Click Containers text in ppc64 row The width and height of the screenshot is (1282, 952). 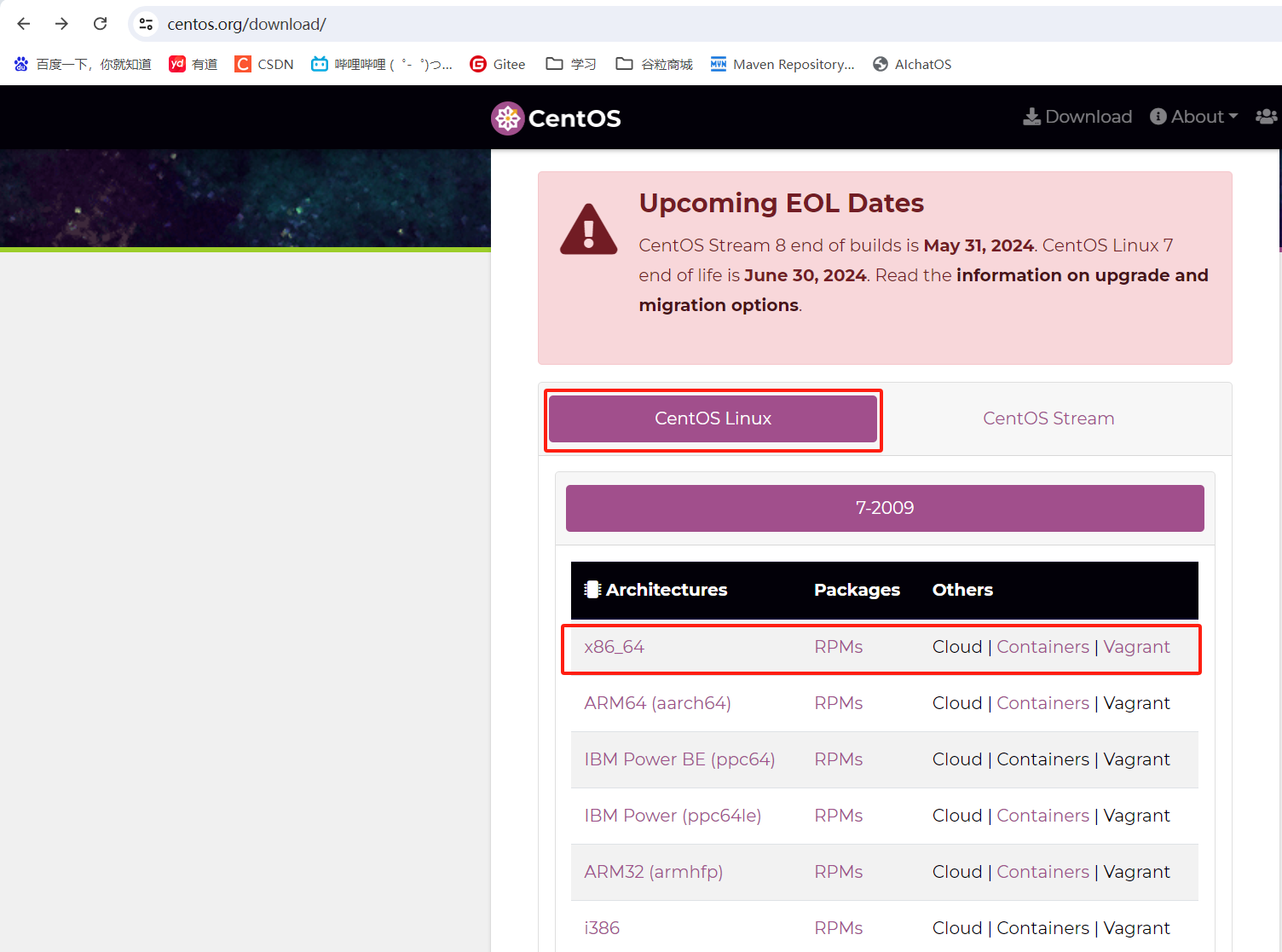coord(1043,759)
